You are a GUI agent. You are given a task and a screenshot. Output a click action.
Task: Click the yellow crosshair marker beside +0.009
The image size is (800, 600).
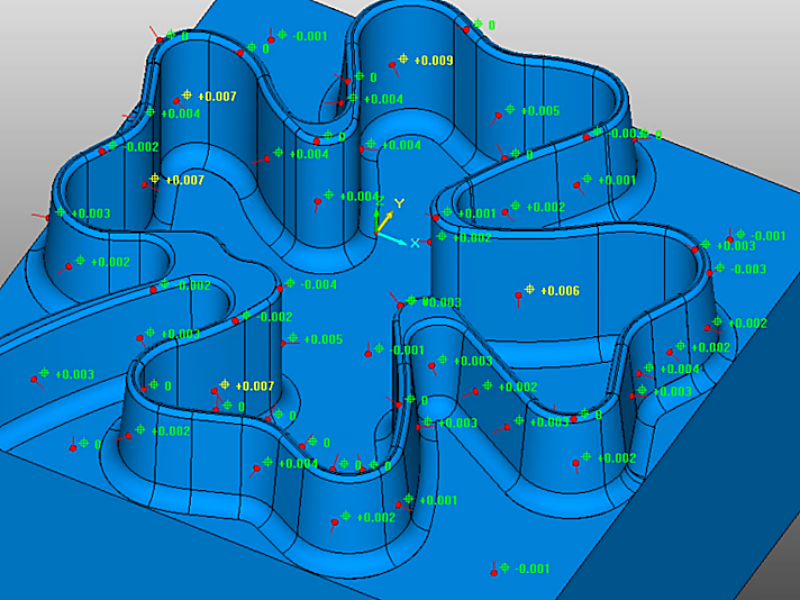click(x=403, y=59)
